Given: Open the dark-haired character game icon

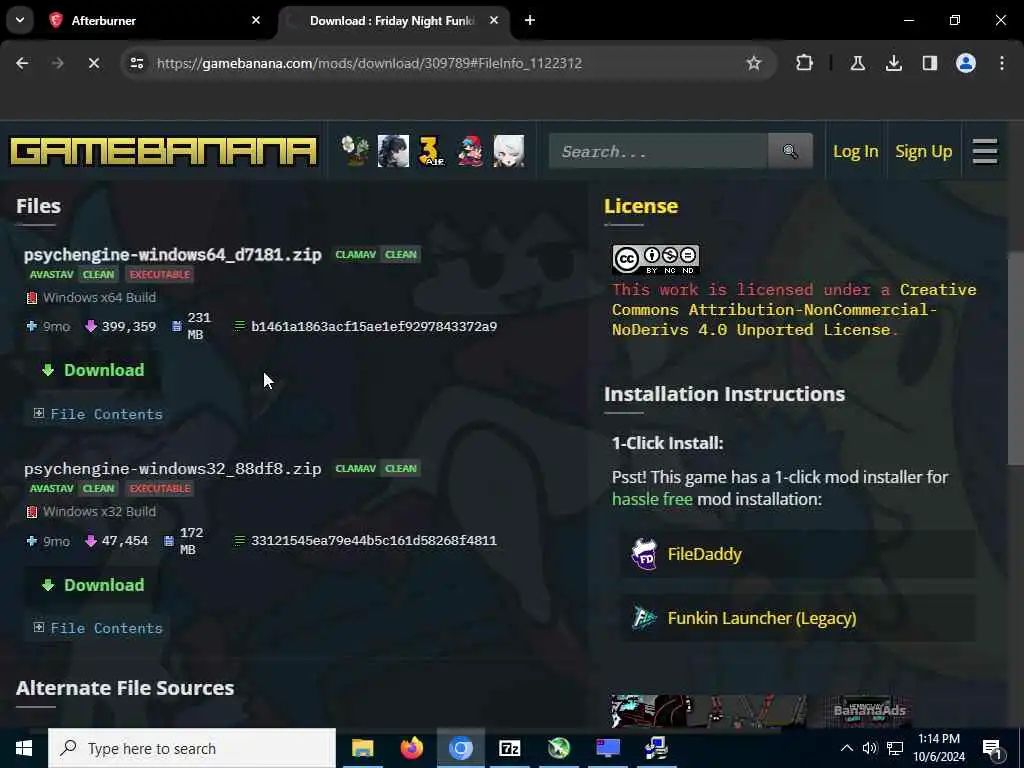Looking at the screenshot, I should click(393, 151).
